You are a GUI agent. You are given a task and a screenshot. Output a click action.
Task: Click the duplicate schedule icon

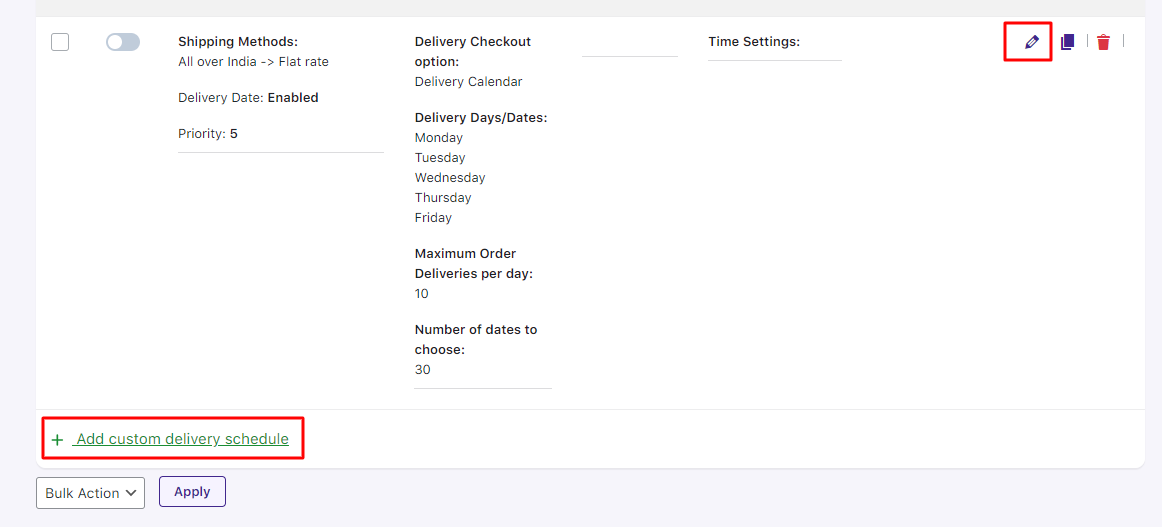click(1068, 42)
